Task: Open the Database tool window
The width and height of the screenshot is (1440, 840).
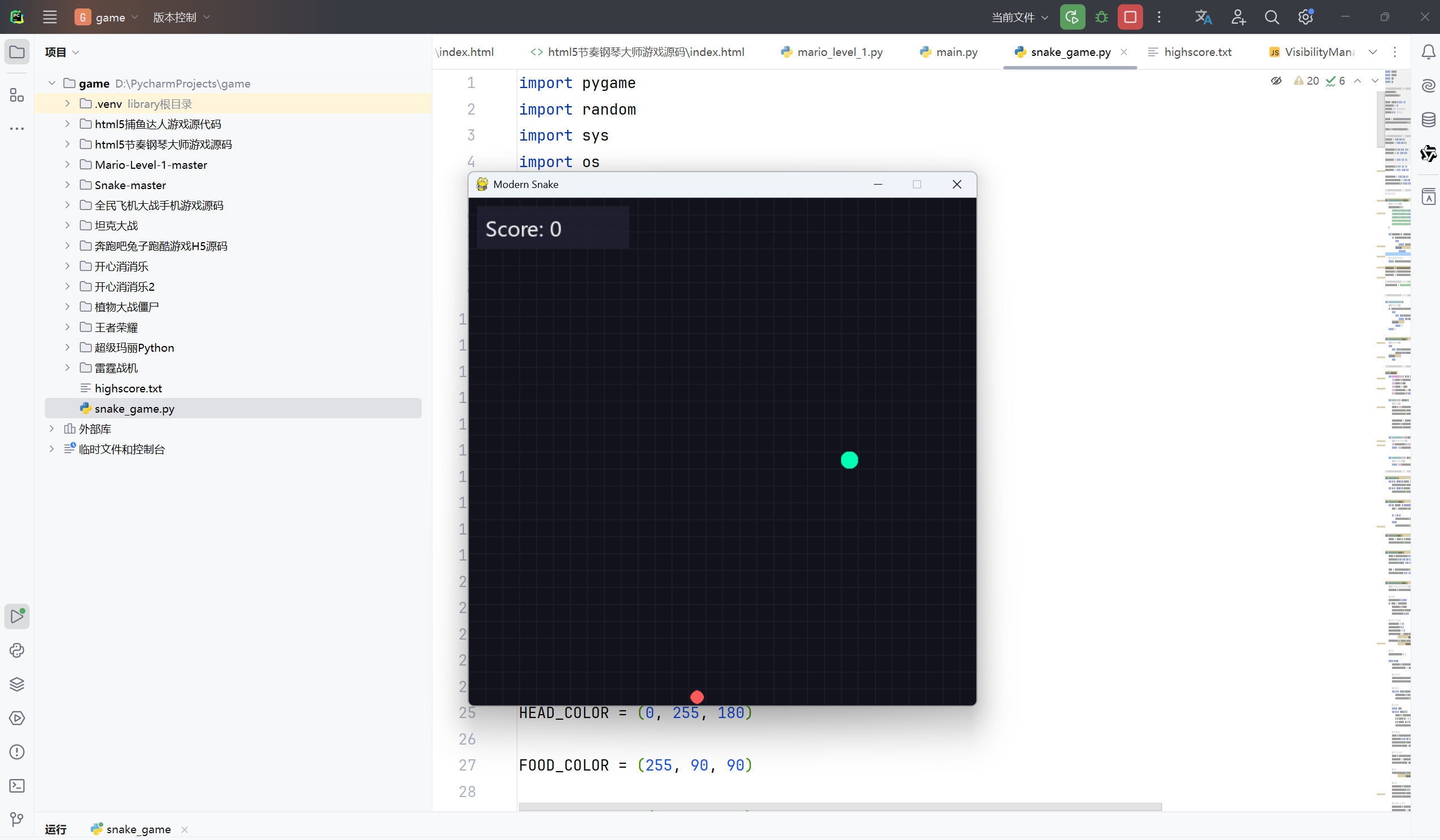Action: [1428, 120]
